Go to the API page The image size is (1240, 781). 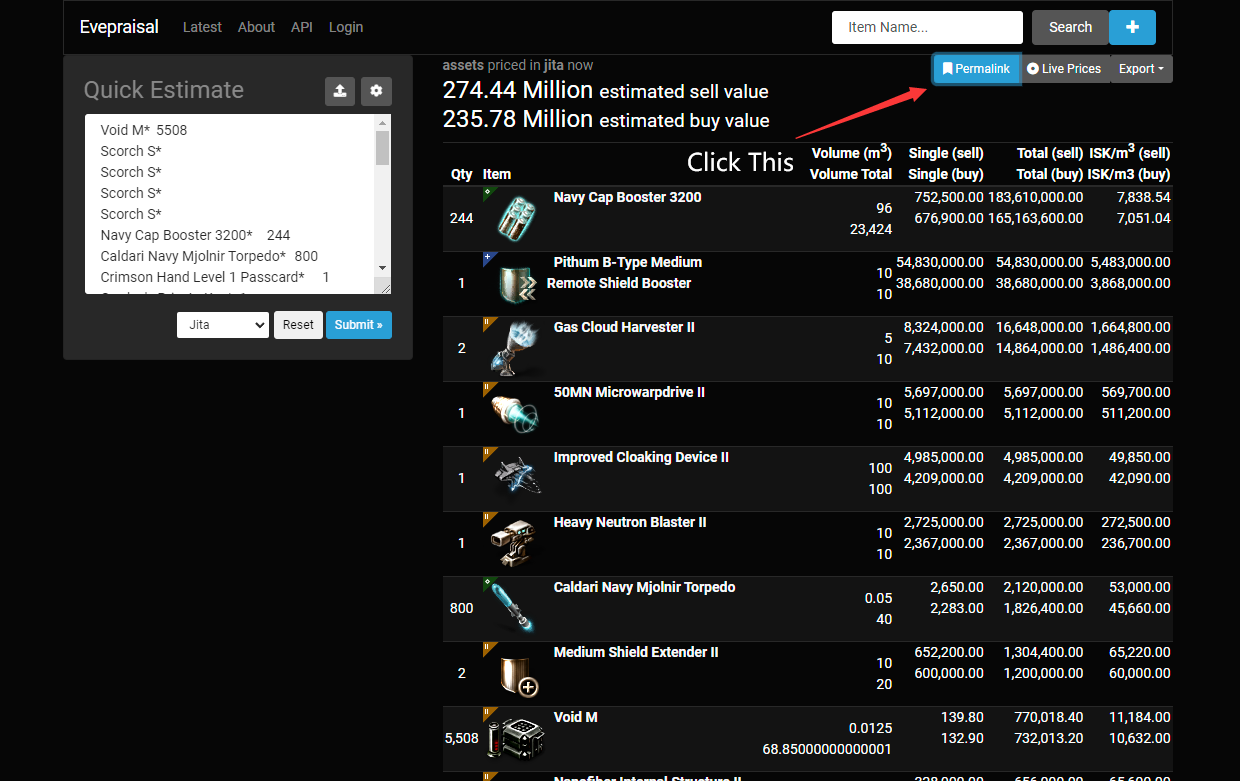[301, 27]
